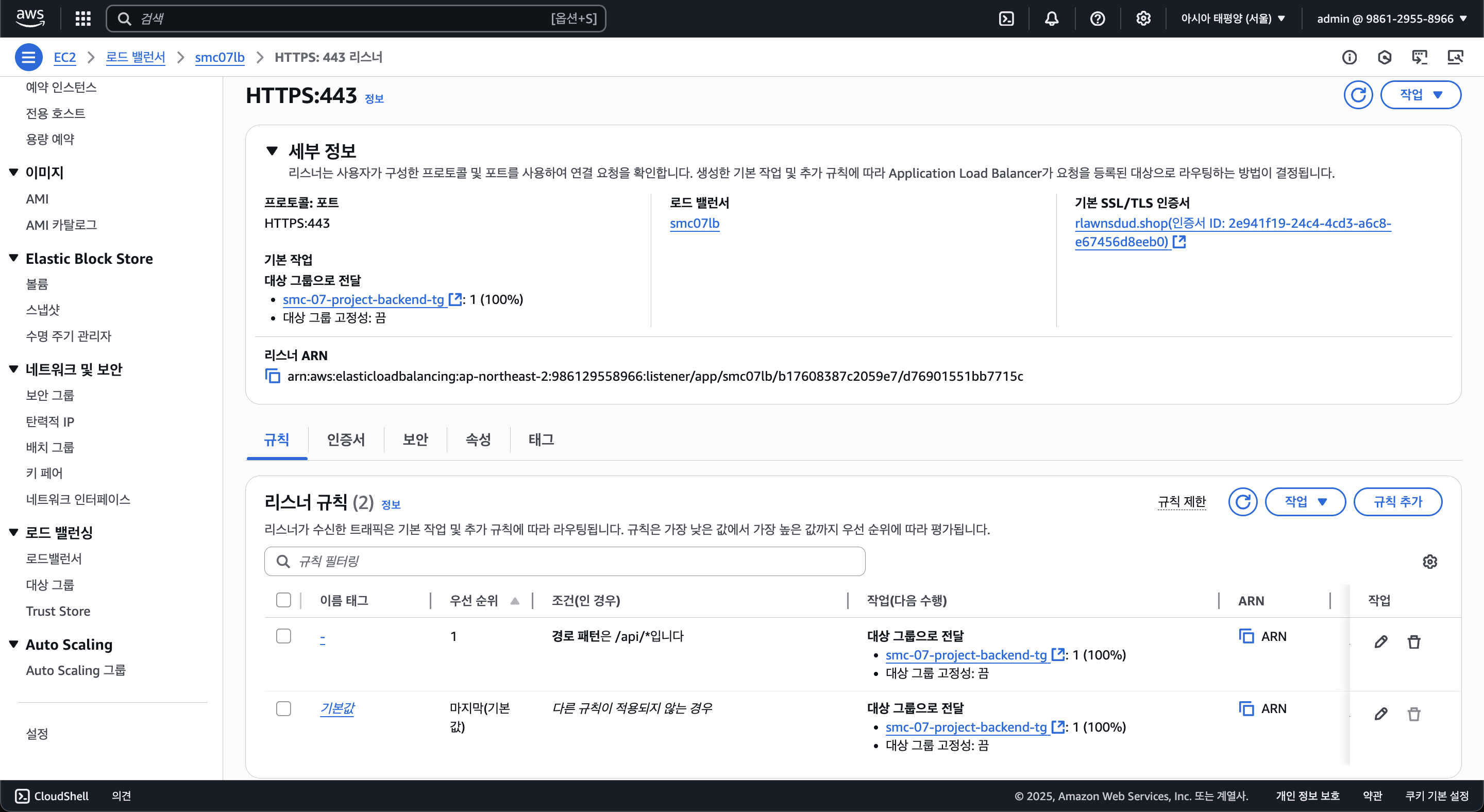Check the 기본값 default rule checkbox

point(283,708)
